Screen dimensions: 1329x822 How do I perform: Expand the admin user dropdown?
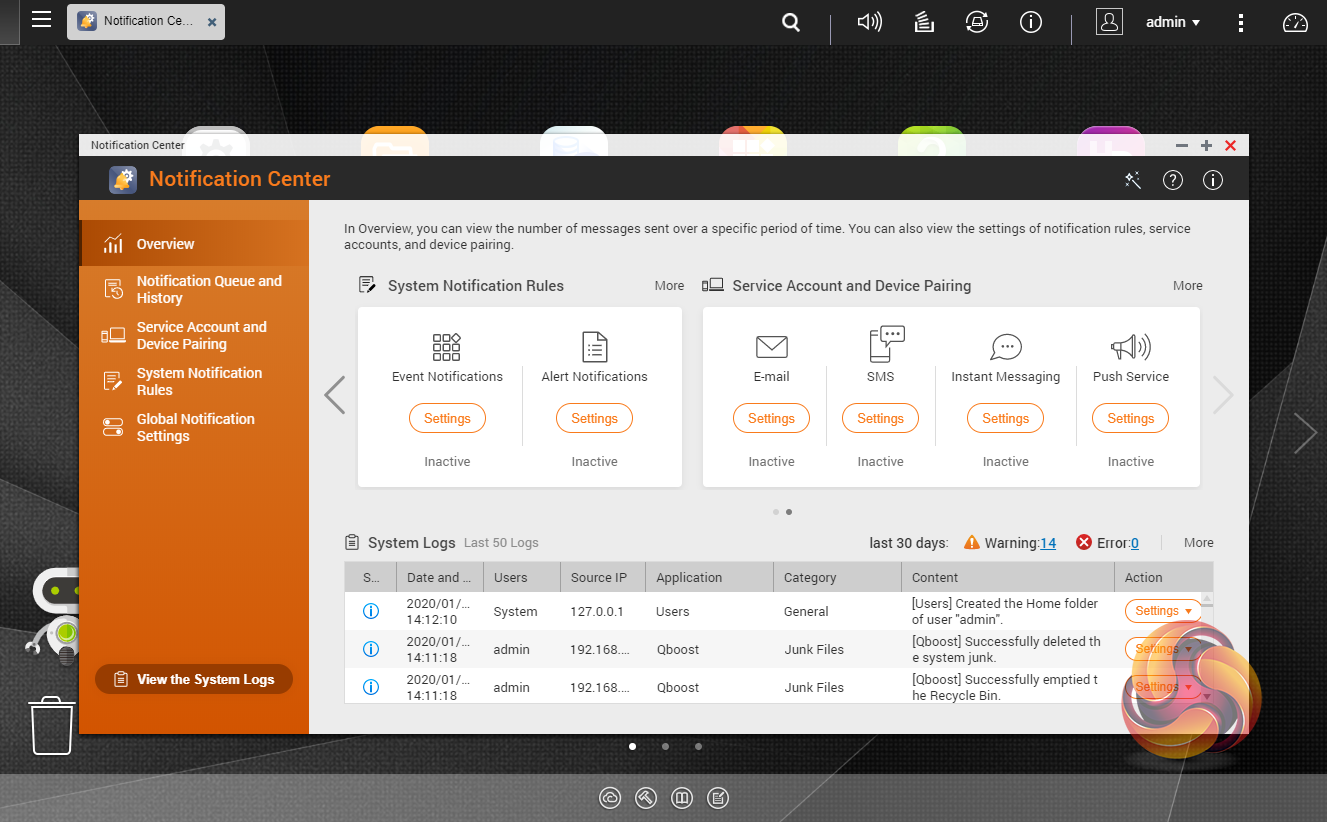1173,22
